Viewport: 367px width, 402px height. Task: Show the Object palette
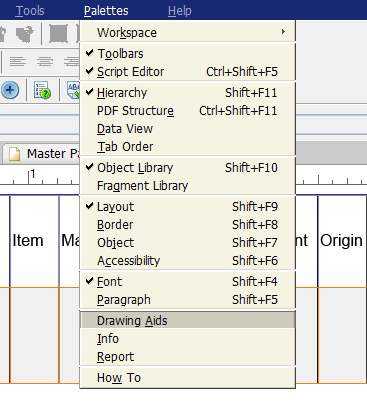187,243
